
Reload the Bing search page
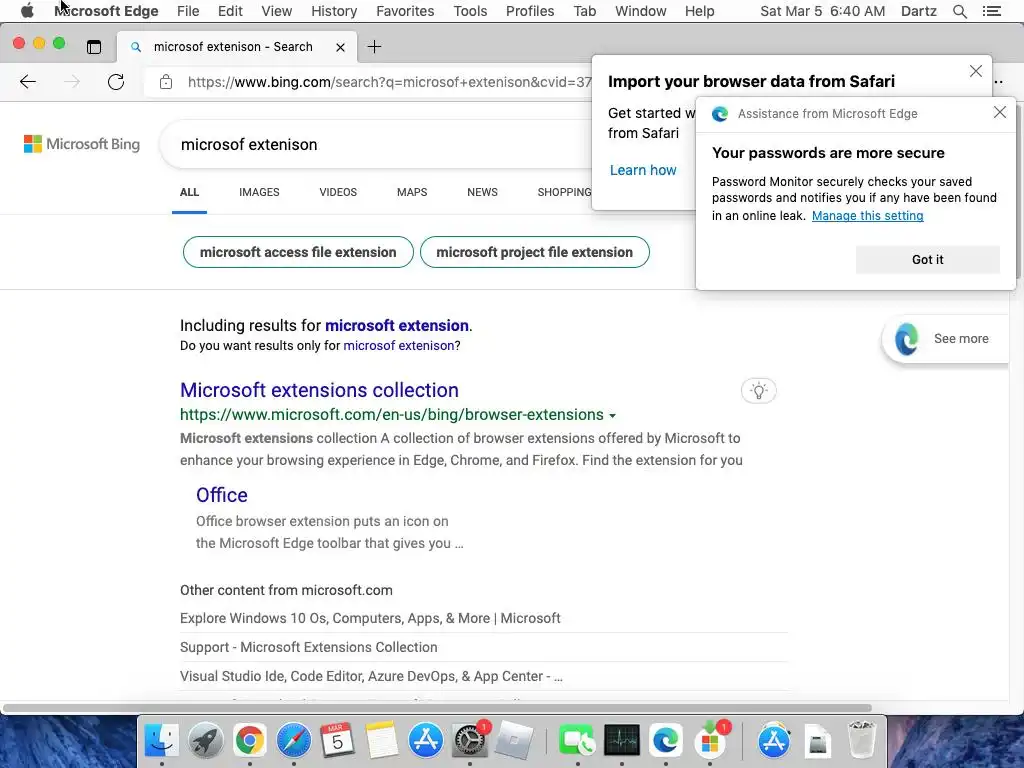pyautogui.click(x=116, y=82)
